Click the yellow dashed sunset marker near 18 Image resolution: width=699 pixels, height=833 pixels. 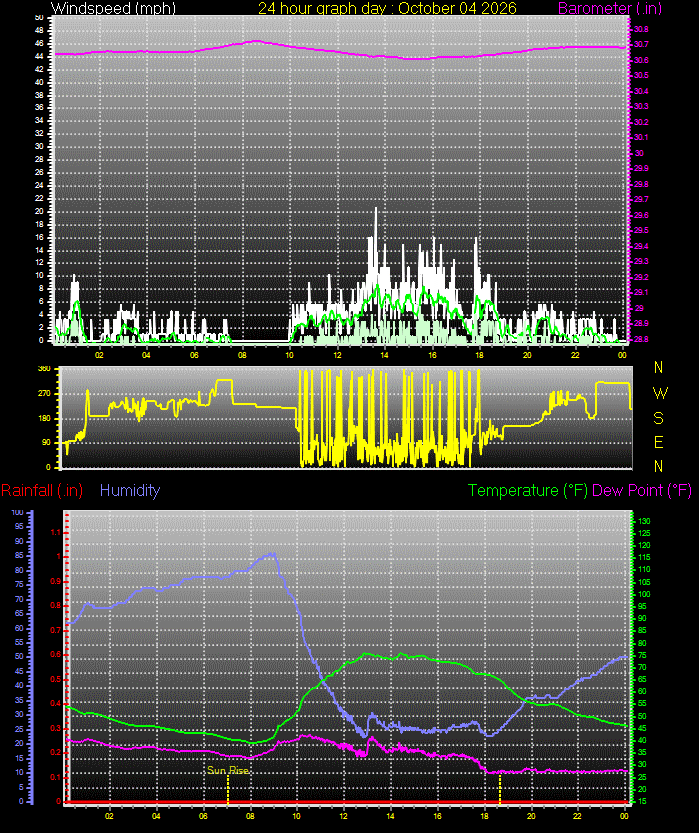click(500, 789)
